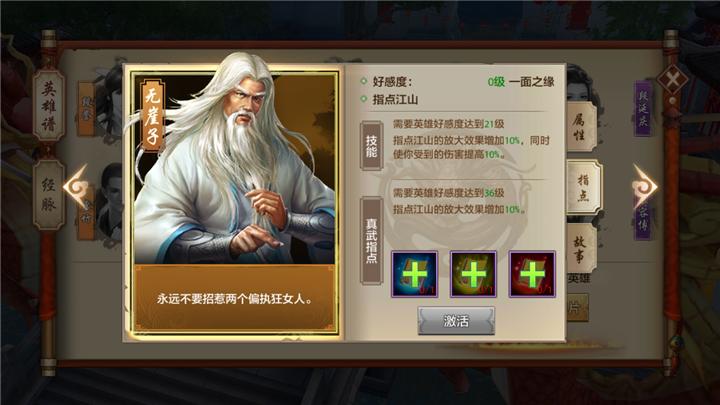Close the scroll panel with X icon
This screenshot has height=405, width=720.
pyautogui.click(x=672, y=81)
